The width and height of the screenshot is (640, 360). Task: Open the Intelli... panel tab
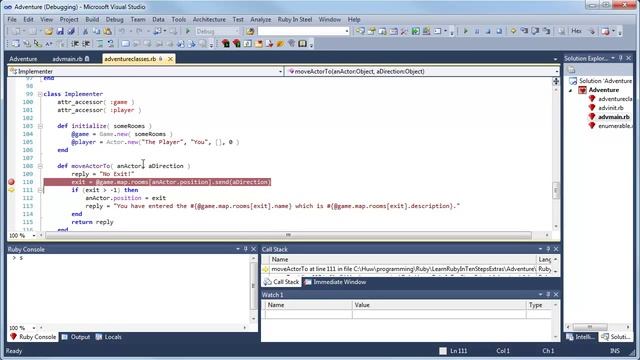581,337
